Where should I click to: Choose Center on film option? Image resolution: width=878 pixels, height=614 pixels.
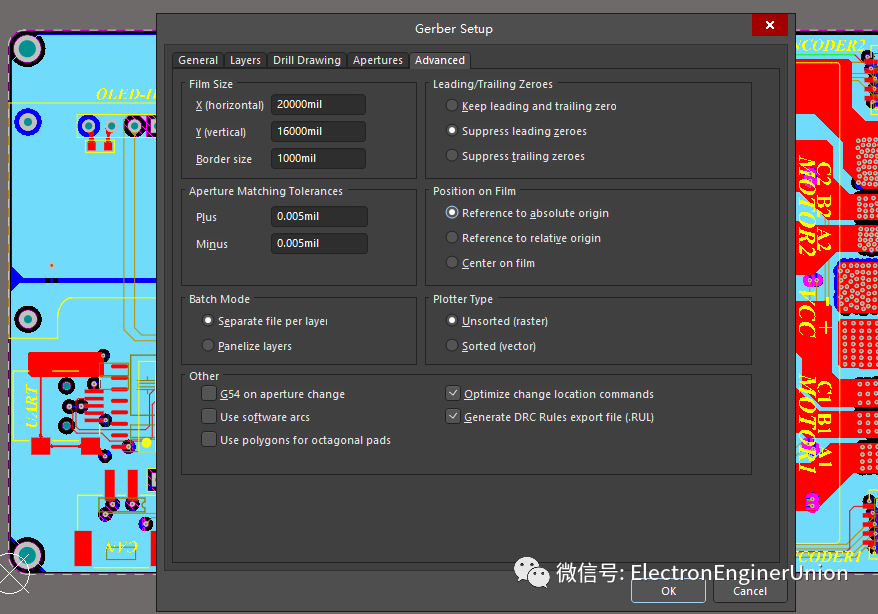pyautogui.click(x=453, y=263)
